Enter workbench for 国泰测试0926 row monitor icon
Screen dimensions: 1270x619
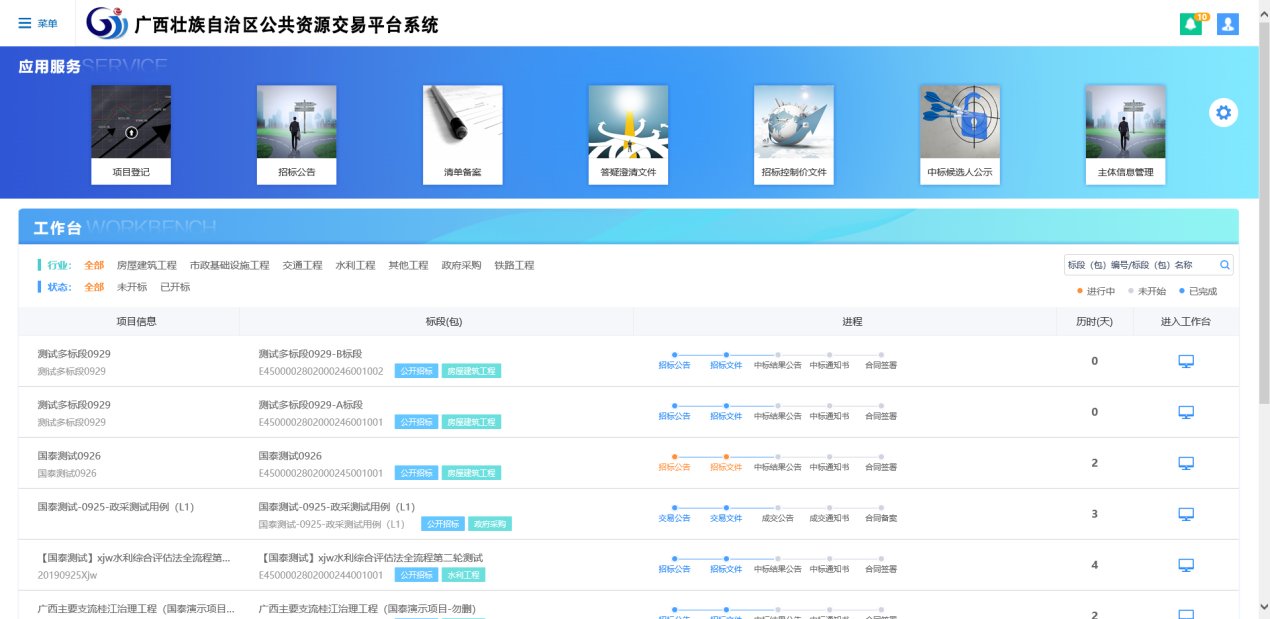[1186, 463]
